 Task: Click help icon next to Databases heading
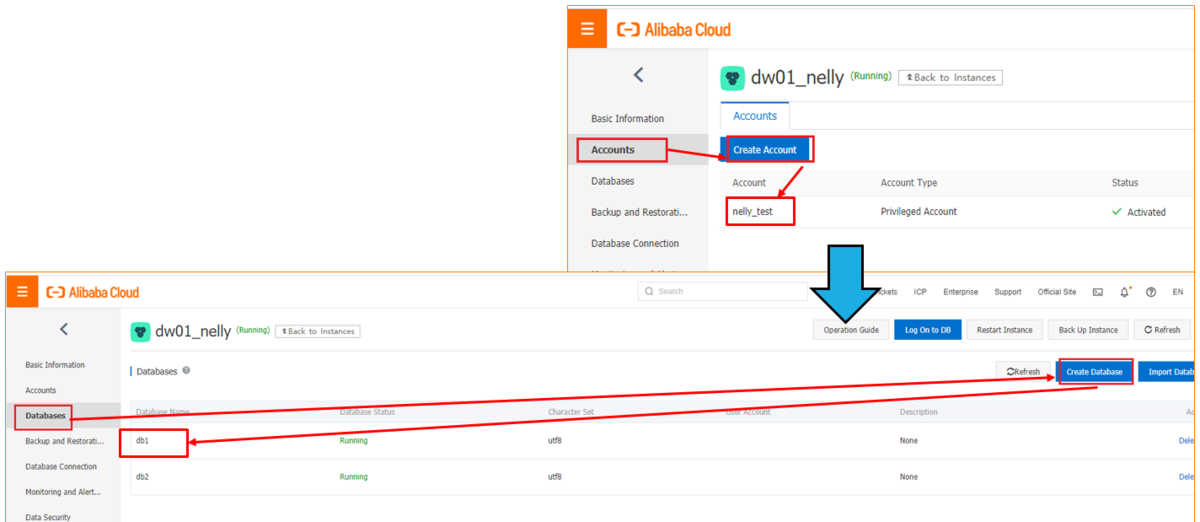coord(186,371)
